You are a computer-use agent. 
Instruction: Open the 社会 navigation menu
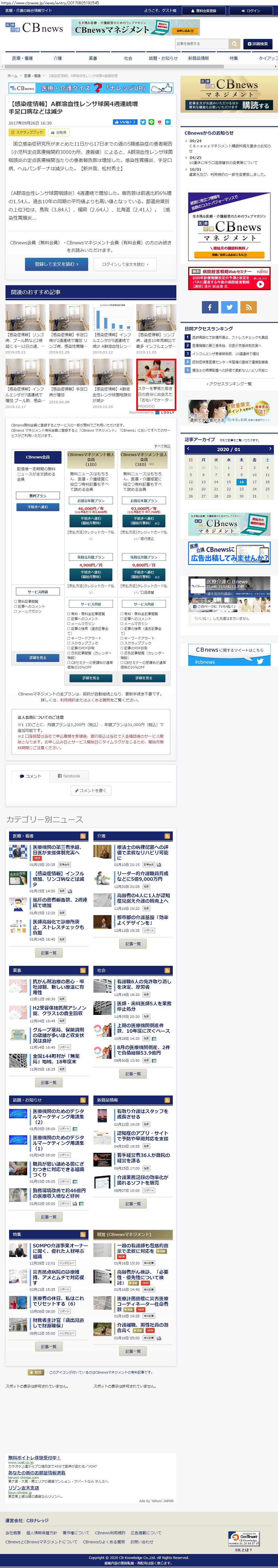(x=128, y=58)
